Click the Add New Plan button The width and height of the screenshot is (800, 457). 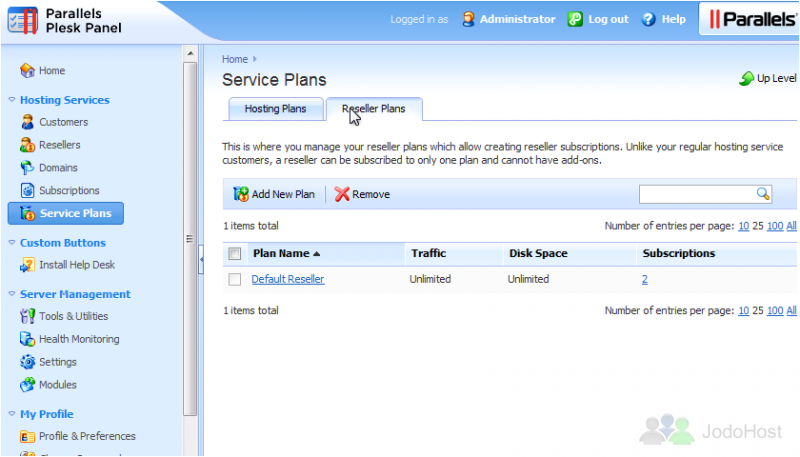tap(274, 194)
